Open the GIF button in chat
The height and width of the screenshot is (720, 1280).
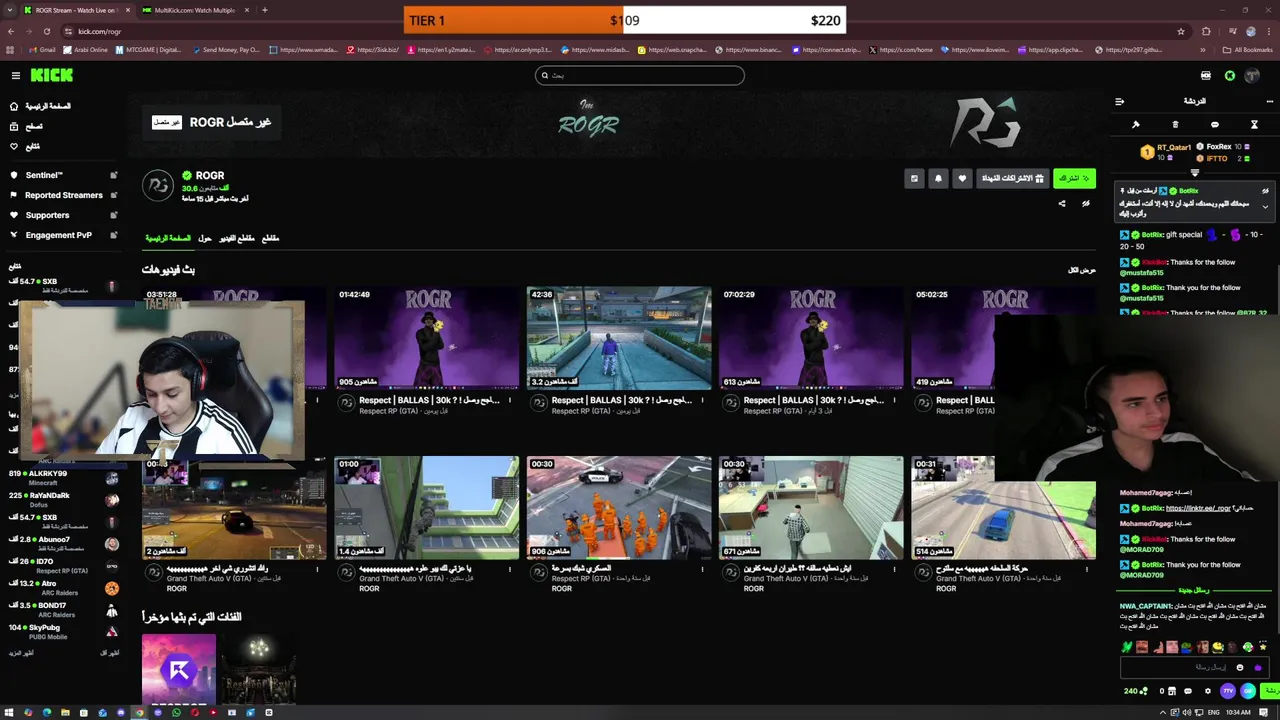click(x=1248, y=691)
